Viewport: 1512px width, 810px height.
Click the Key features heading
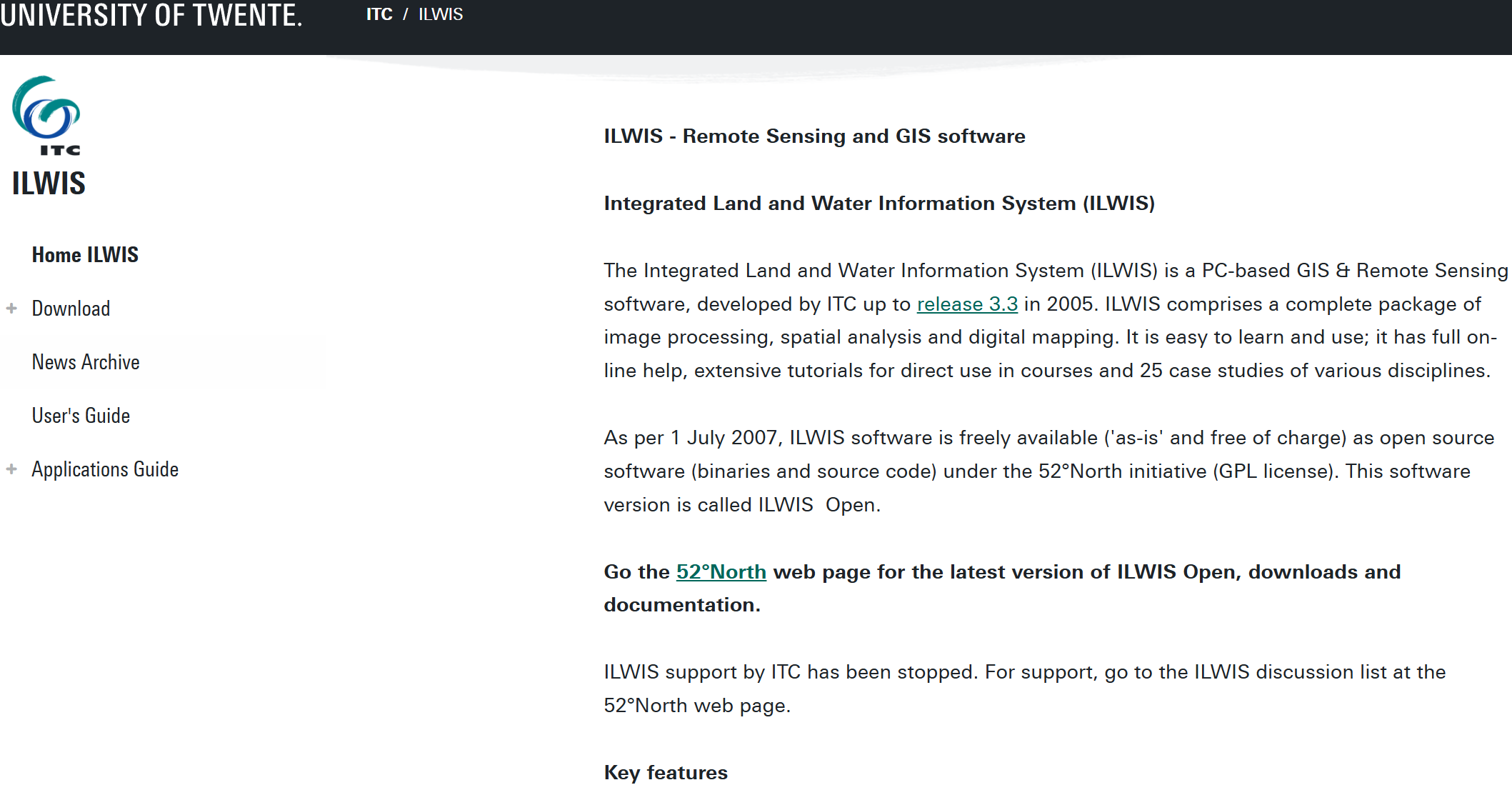click(666, 773)
